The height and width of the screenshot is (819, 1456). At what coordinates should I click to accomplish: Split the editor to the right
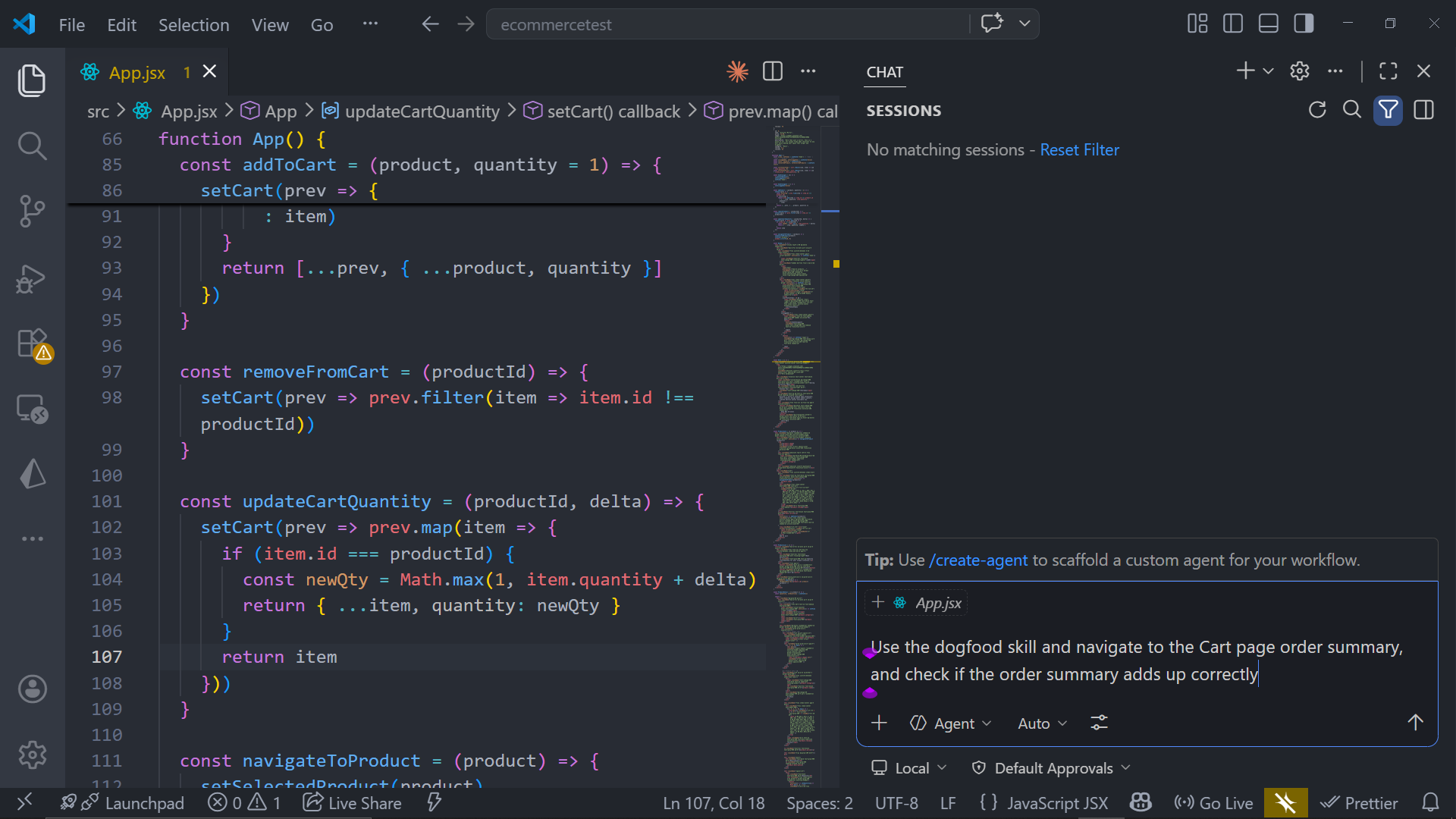coord(773,71)
